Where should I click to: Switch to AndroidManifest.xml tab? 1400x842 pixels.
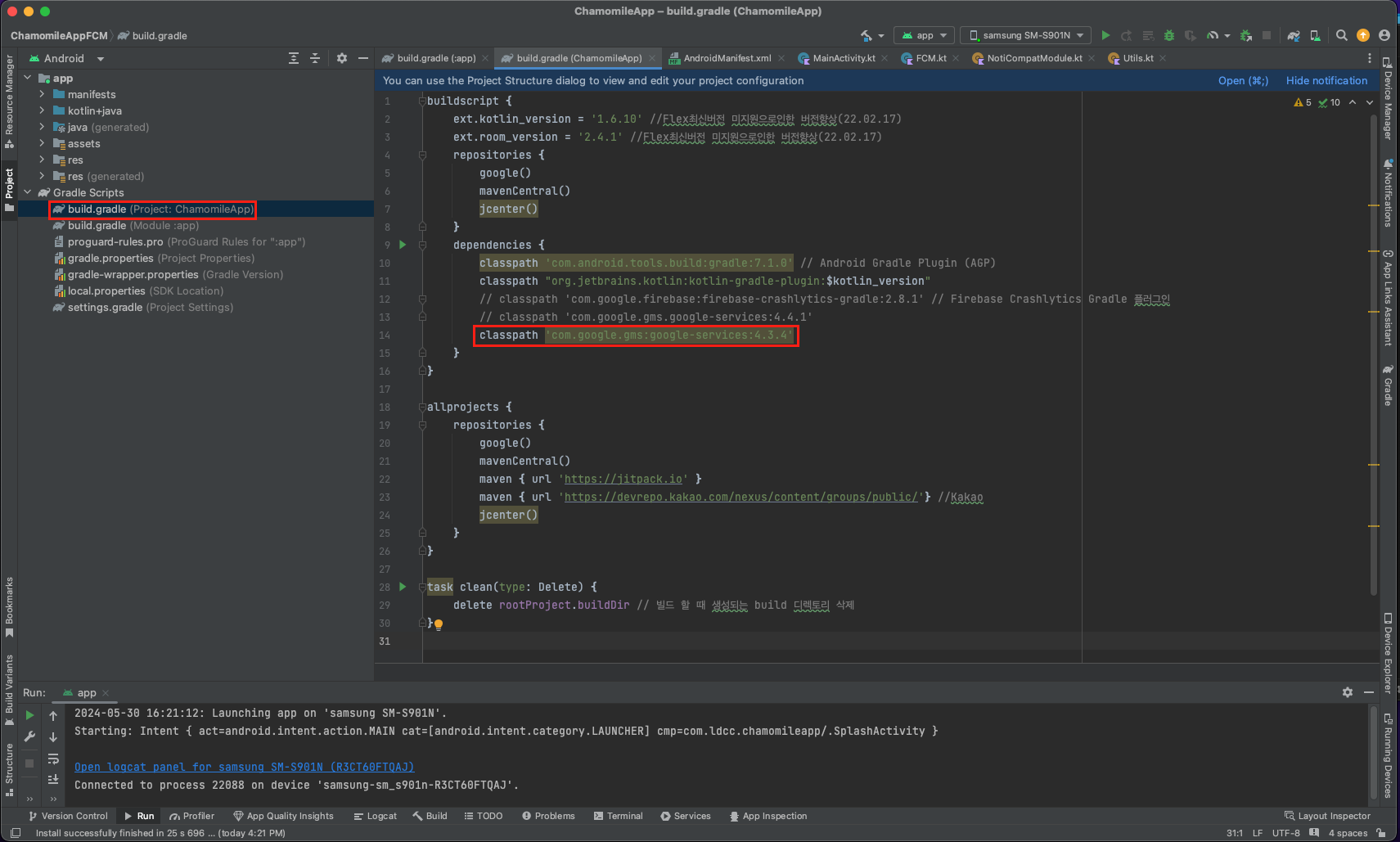[x=727, y=58]
